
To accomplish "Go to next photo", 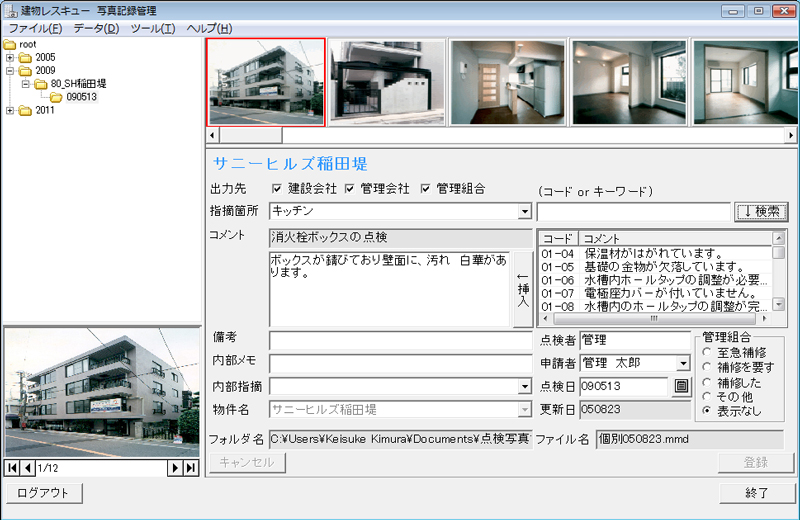I will pos(175,468).
